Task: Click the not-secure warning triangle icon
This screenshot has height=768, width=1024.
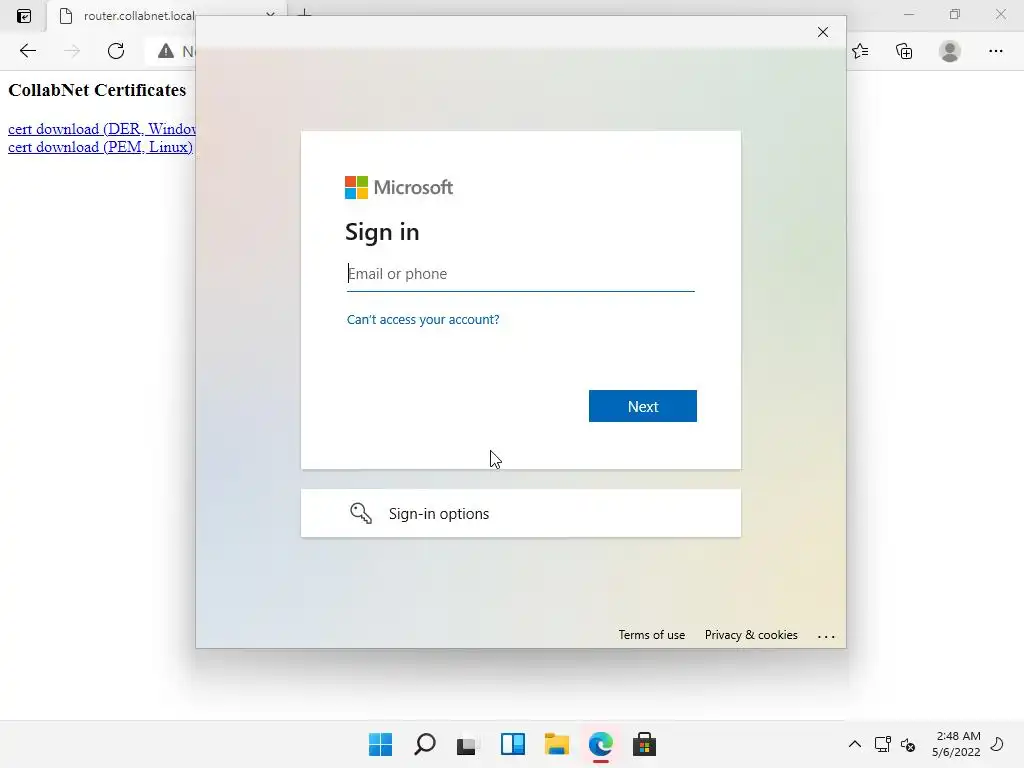Action: (x=166, y=51)
